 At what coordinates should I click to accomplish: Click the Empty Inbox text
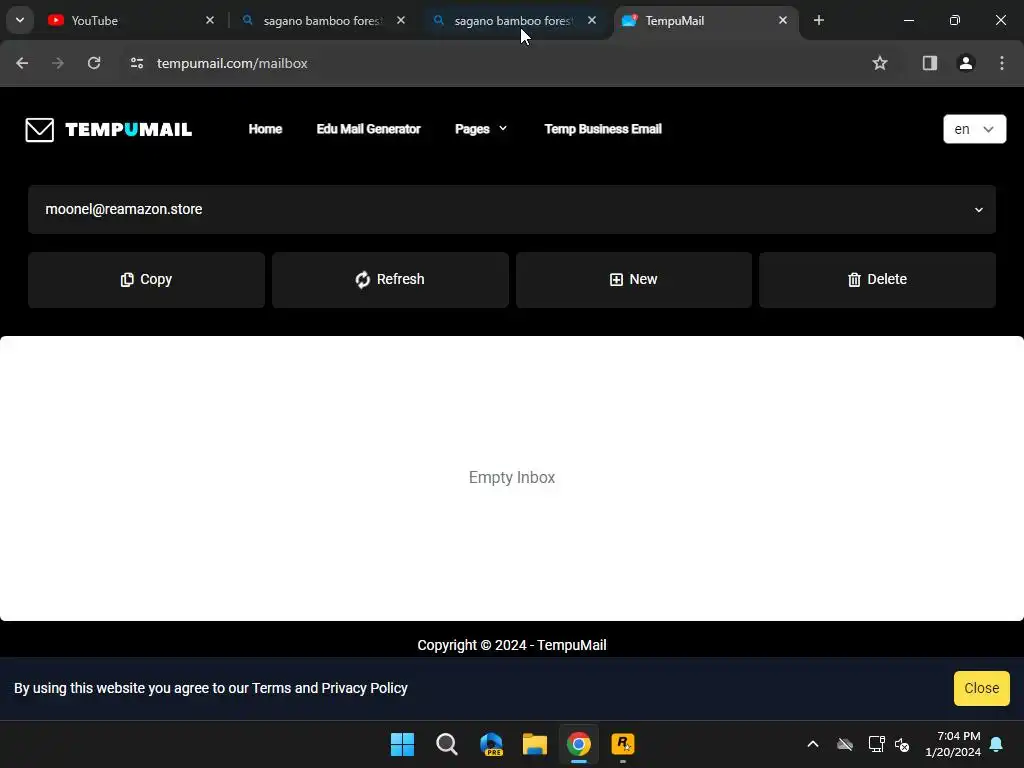pos(512,477)
